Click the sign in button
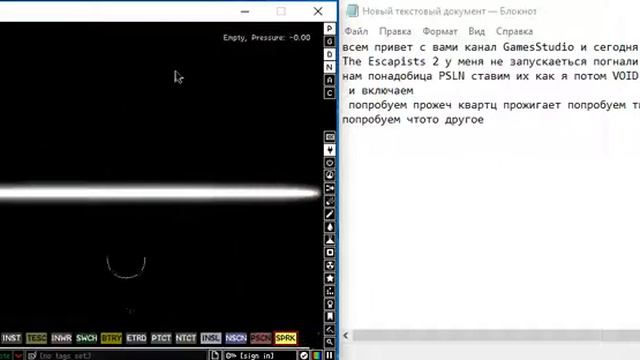The height and width of the screenshot is (360, 640). click(x=260, y=356)
